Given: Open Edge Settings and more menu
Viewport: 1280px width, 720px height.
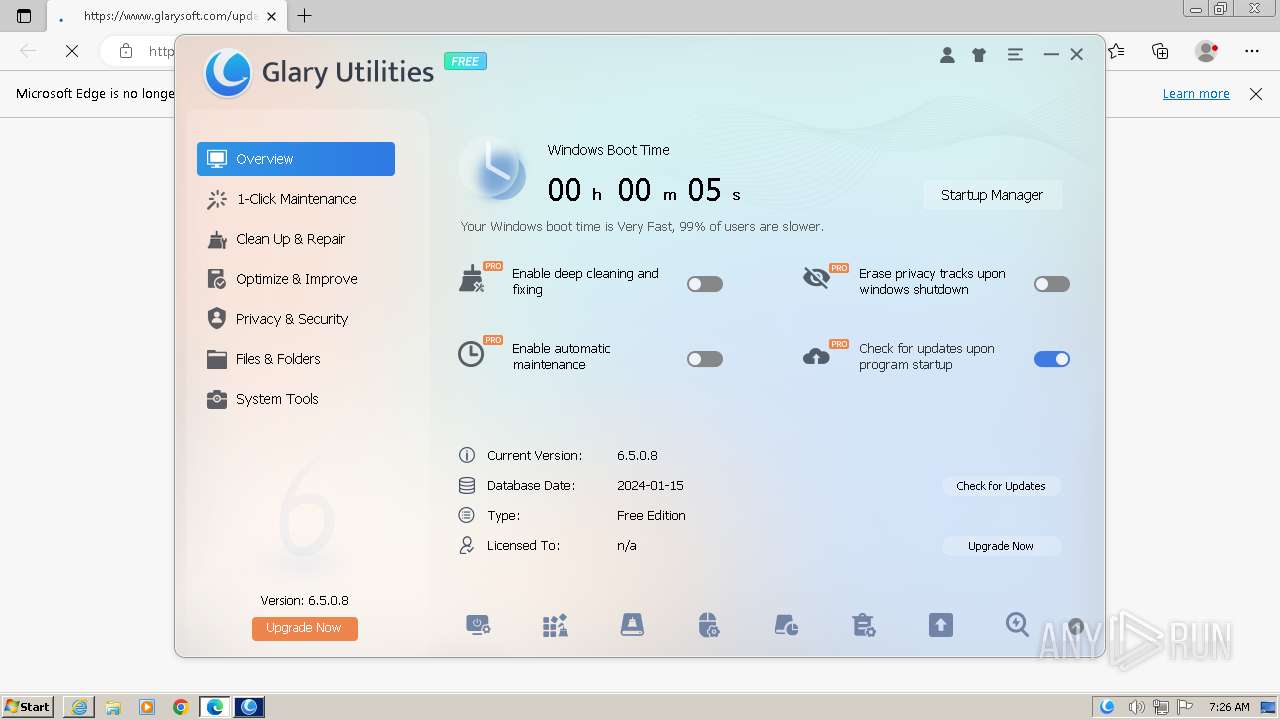Looking at the screenshot, I should coord(1252,51).
